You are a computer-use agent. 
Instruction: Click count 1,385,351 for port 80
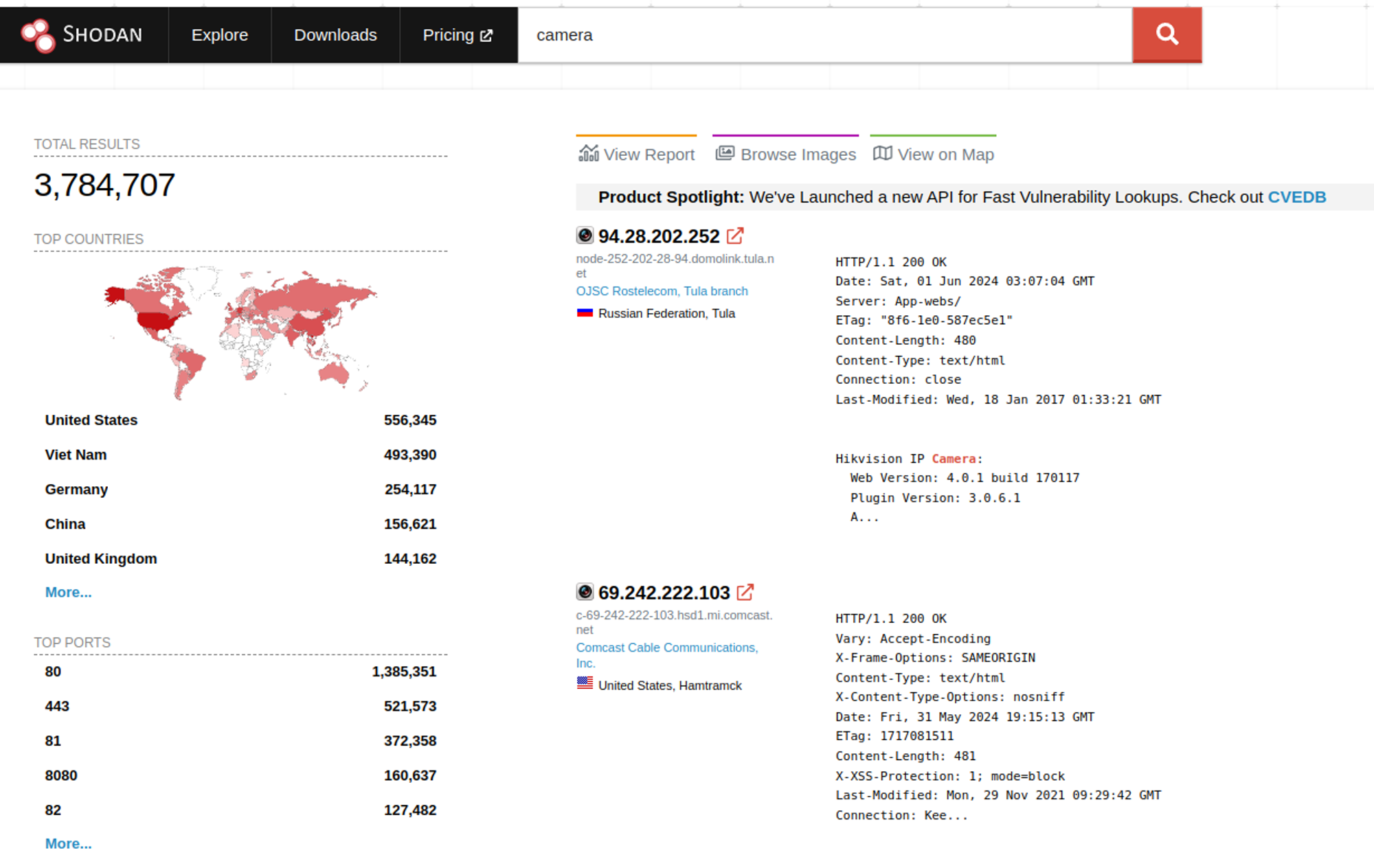tap(404, 672)
